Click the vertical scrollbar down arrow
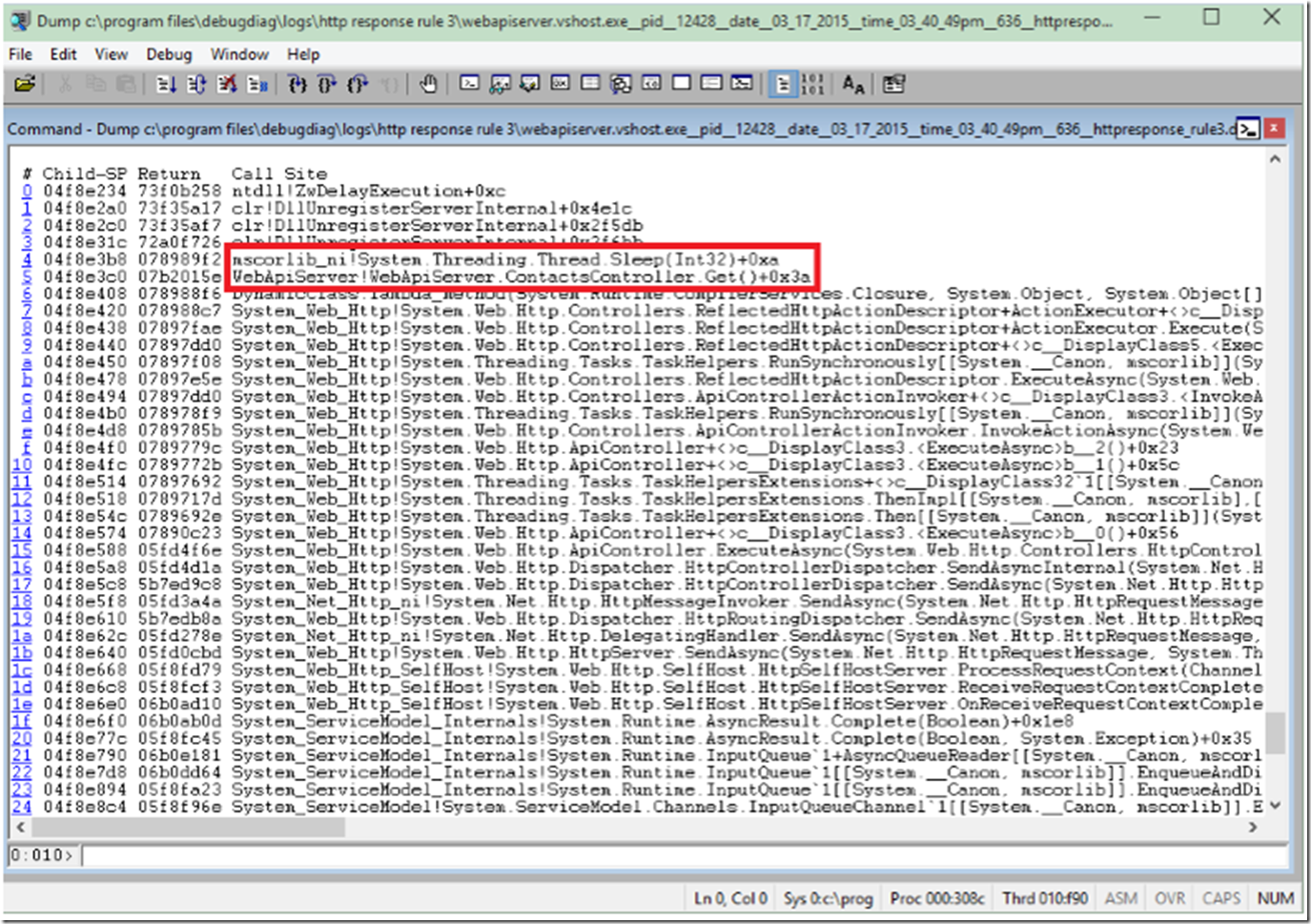Image resolution: width=1311 pixels, height=924 pixels. [1275, 806]
